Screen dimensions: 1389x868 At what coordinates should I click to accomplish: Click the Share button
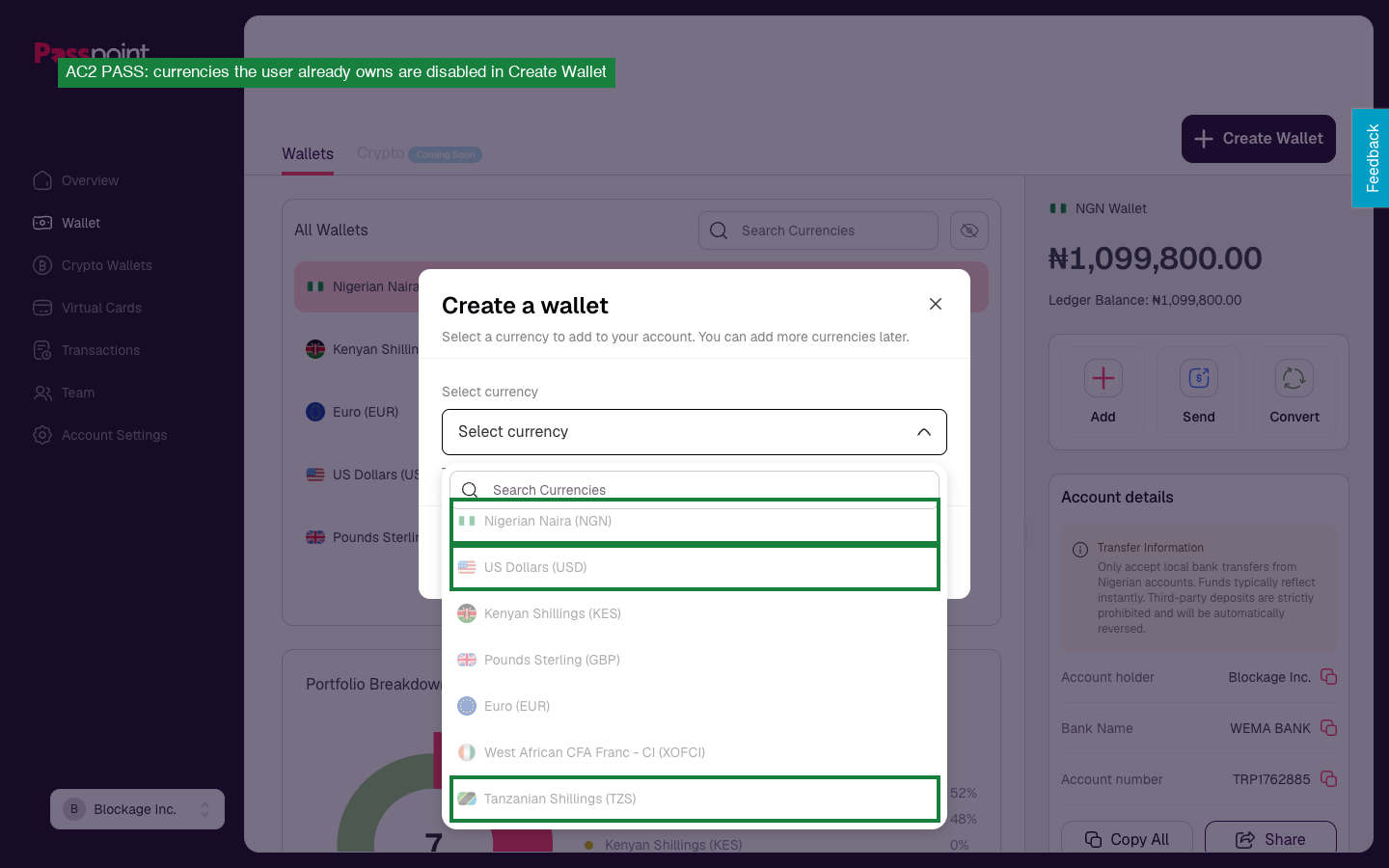click(x=1270, y=838)
